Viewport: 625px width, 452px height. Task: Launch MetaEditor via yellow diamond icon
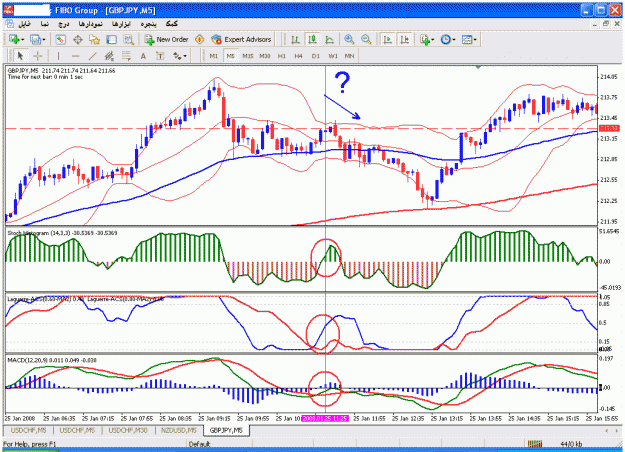pyautogui.click(x=199, y=39)
